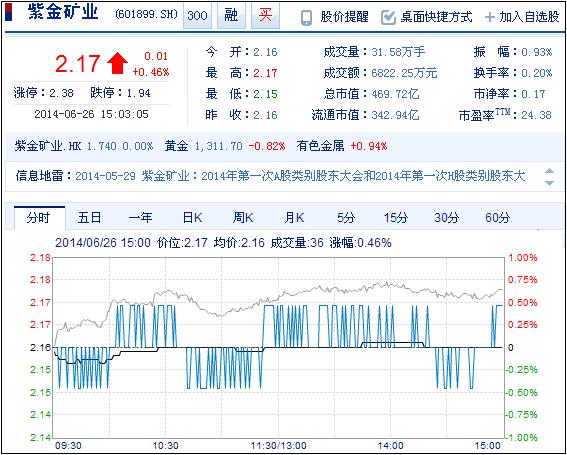567x455 pixels.
Task: Switch to the 一年 chart tab
Action: click(140, 218)
